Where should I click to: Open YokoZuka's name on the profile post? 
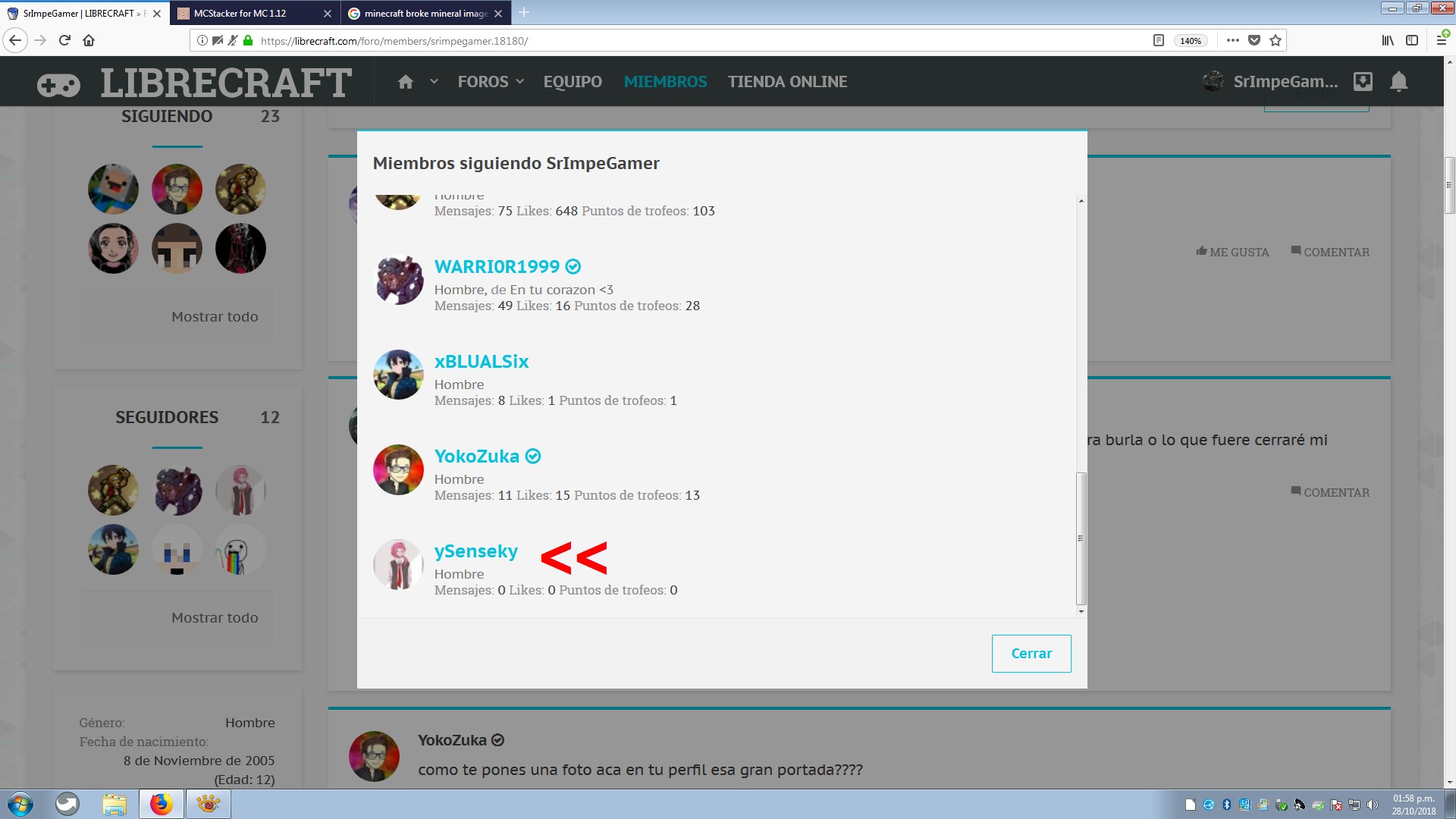[452, 740]
